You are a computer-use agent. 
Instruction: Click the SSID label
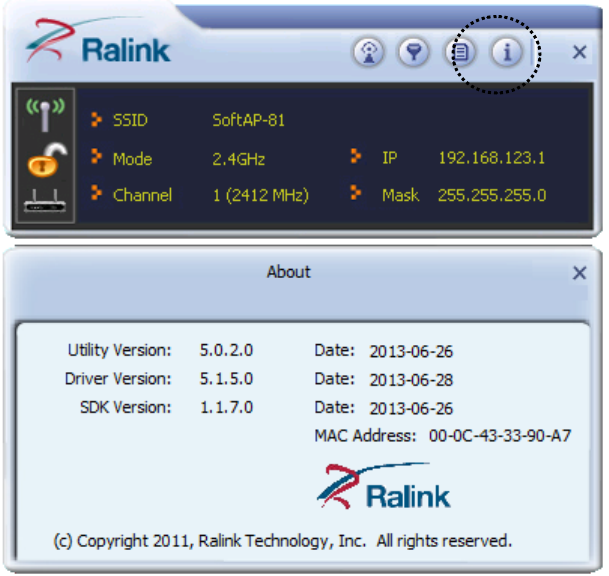coord(130,120)
